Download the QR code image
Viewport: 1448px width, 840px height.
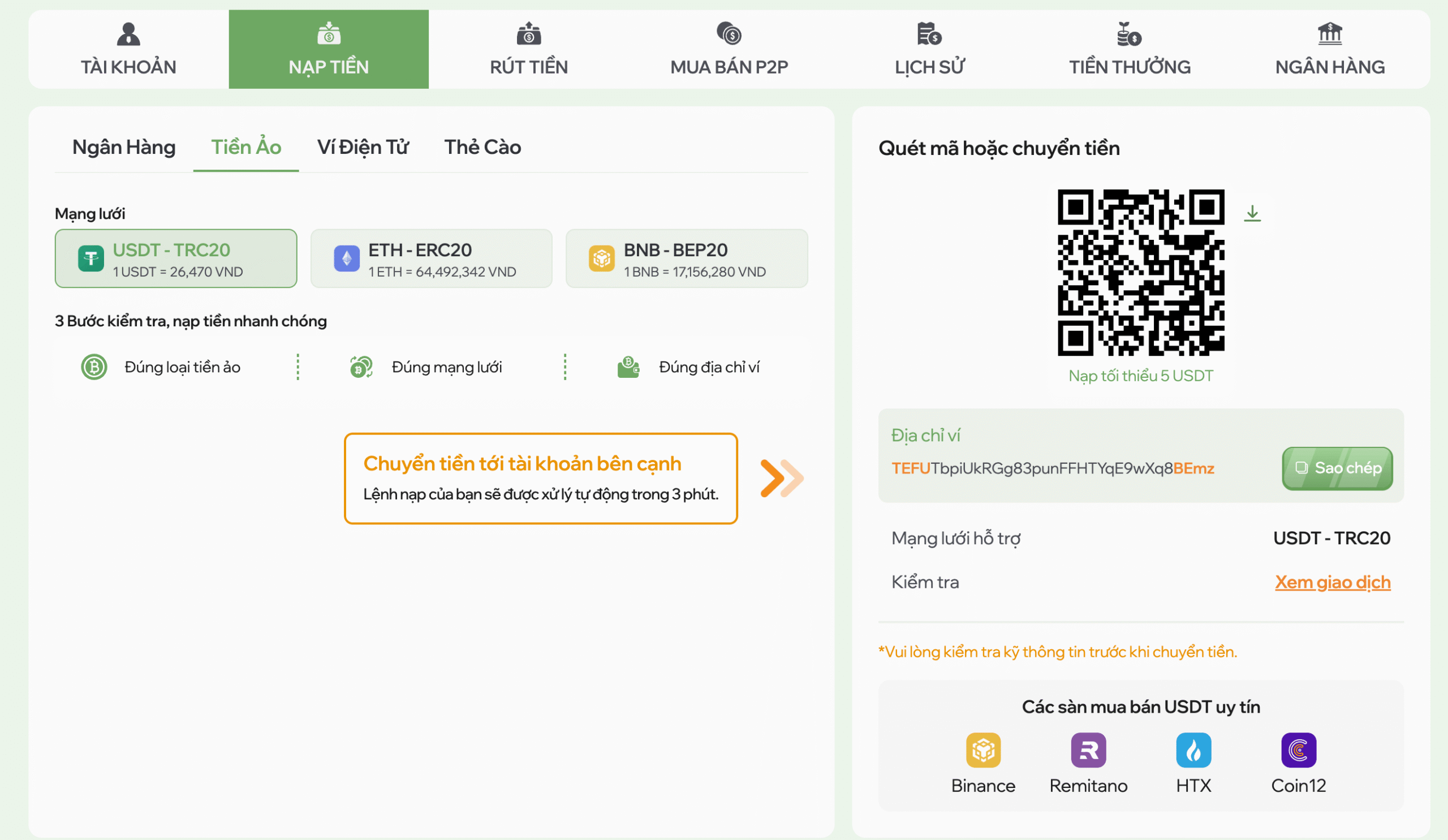(1252, 213)
